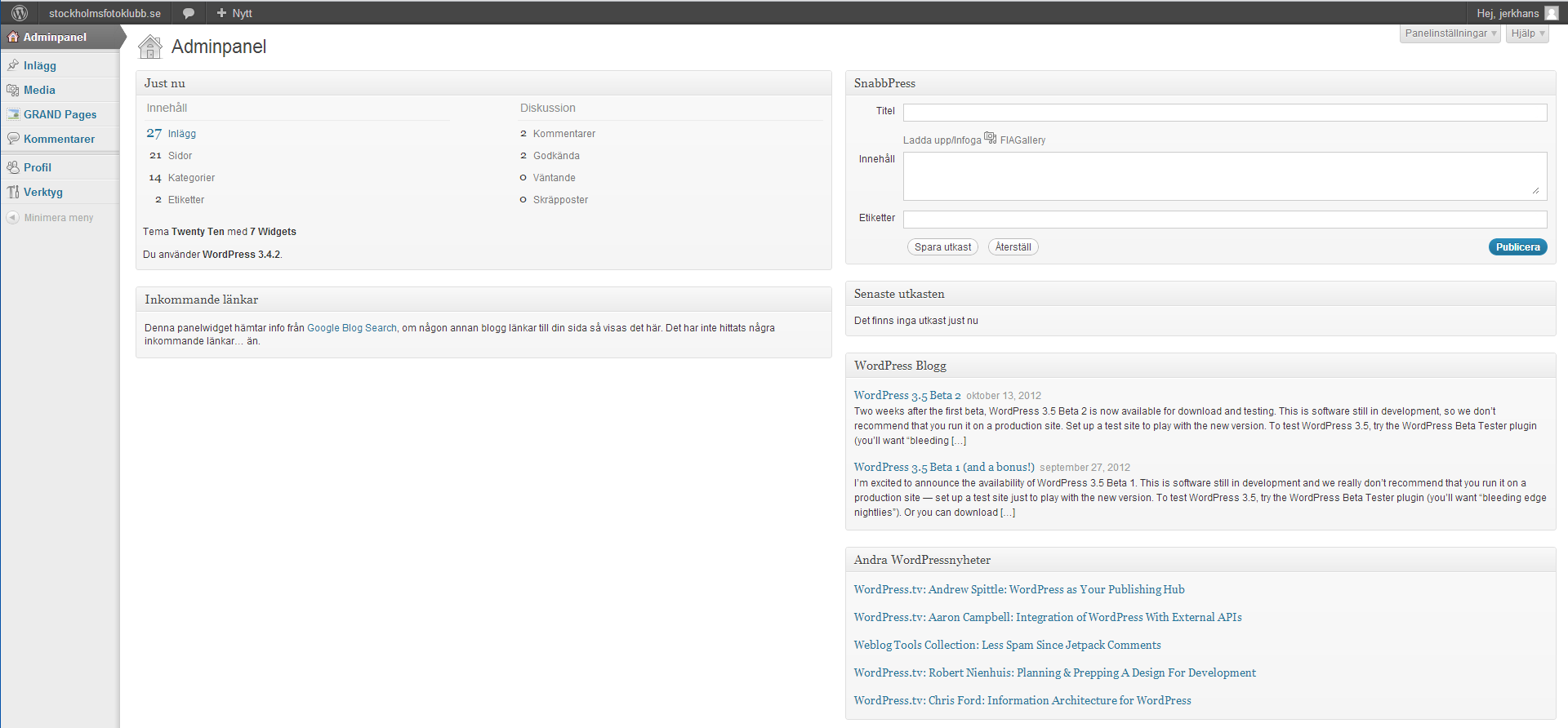Click the Just nu widget header
1568x728 pixels.
tap(483, 83)
